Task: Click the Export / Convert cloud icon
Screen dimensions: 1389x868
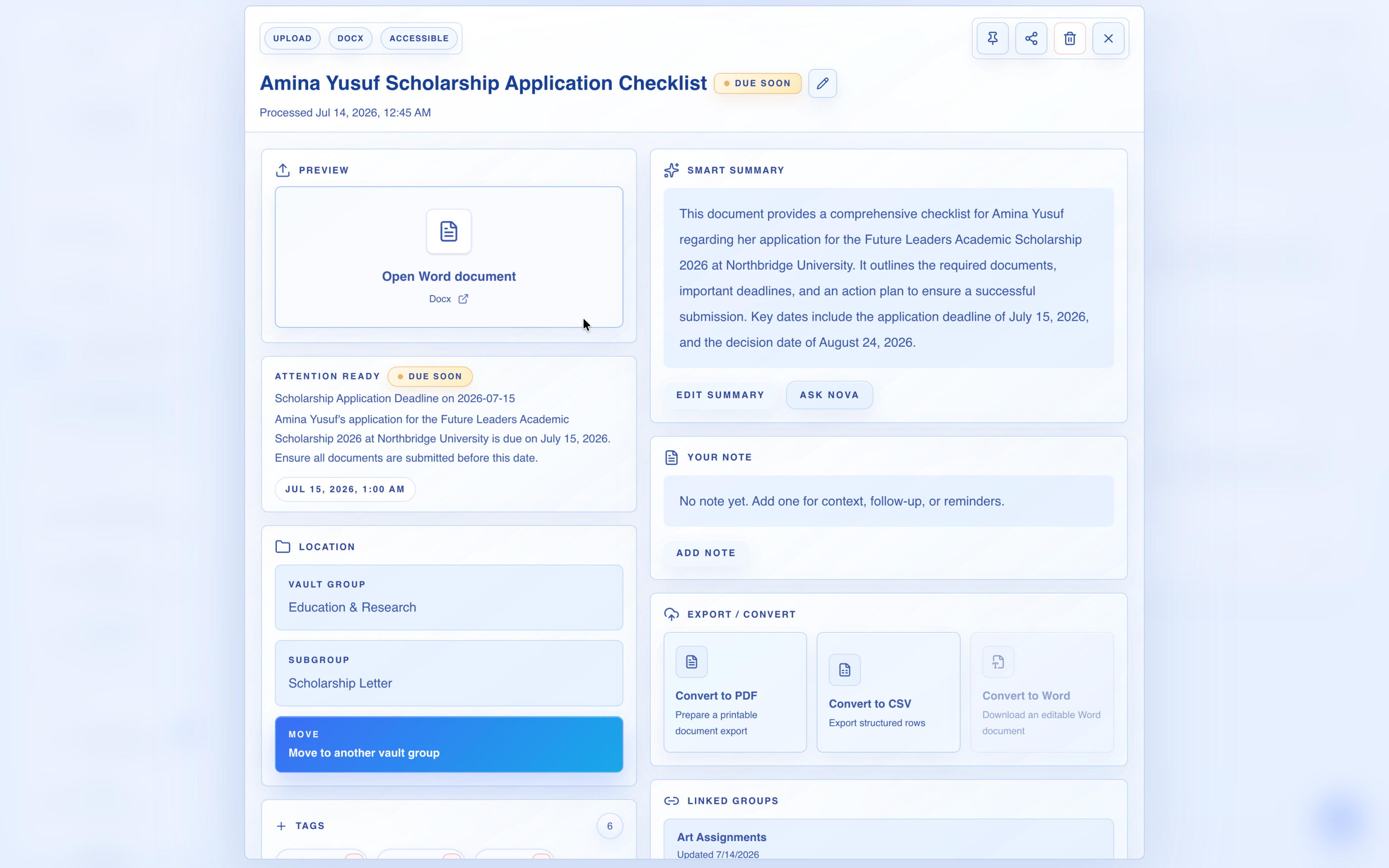Action: click(671, 614)
